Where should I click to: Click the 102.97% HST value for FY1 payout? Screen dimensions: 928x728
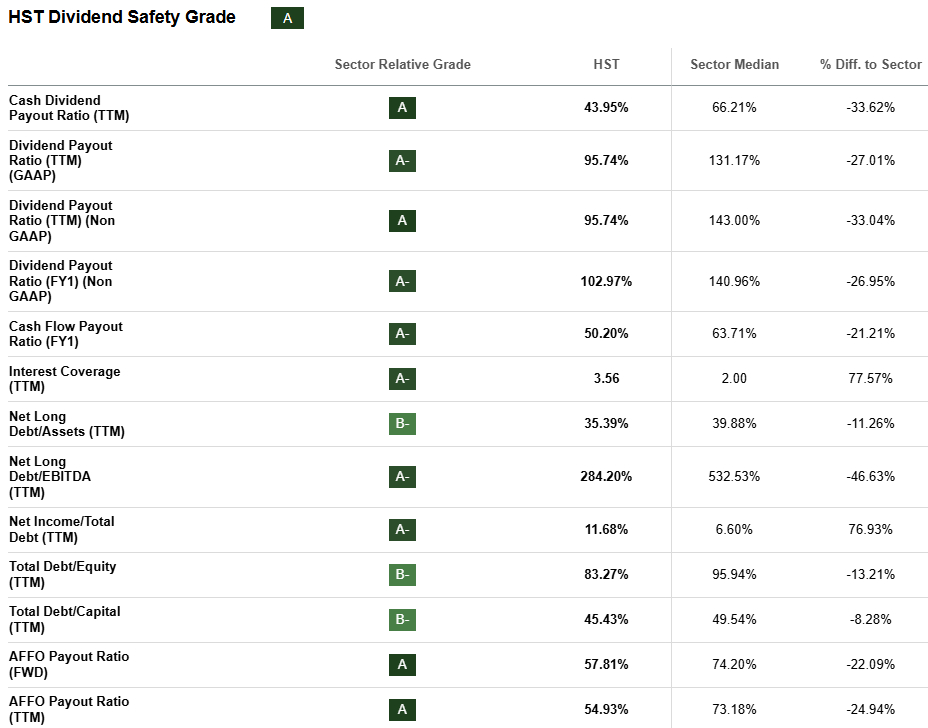606,281
